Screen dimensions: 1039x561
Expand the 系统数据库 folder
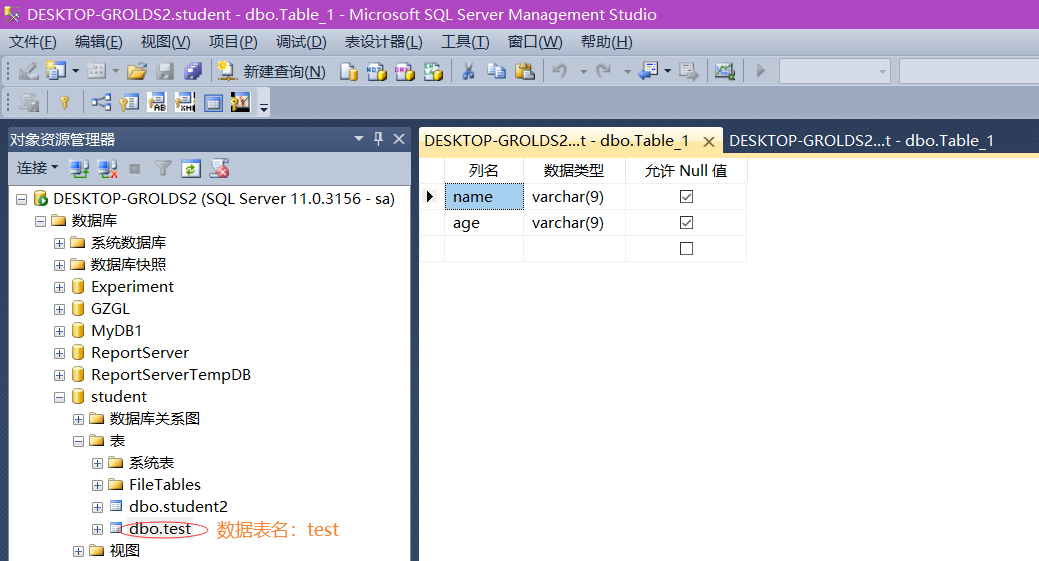(59, 243)
